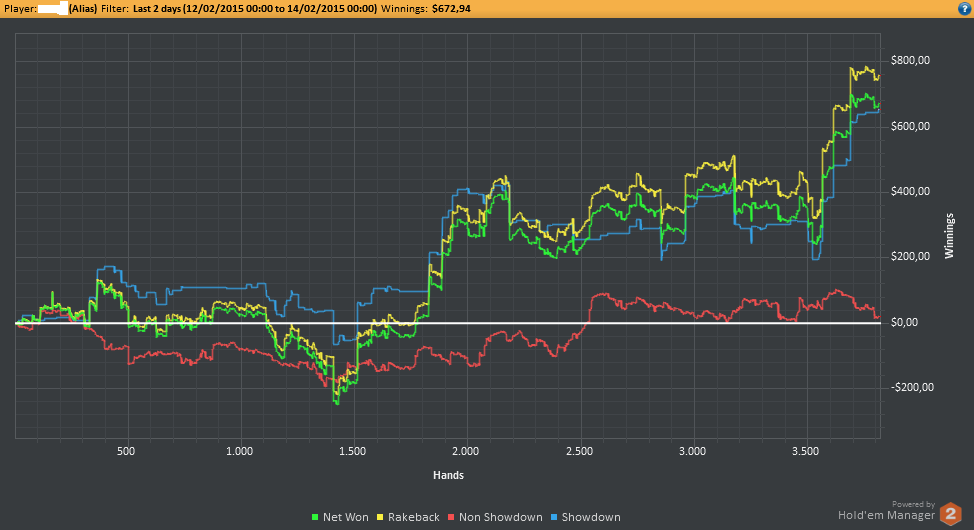Click the Hold'em Manager 2 logo

(950, 514)
